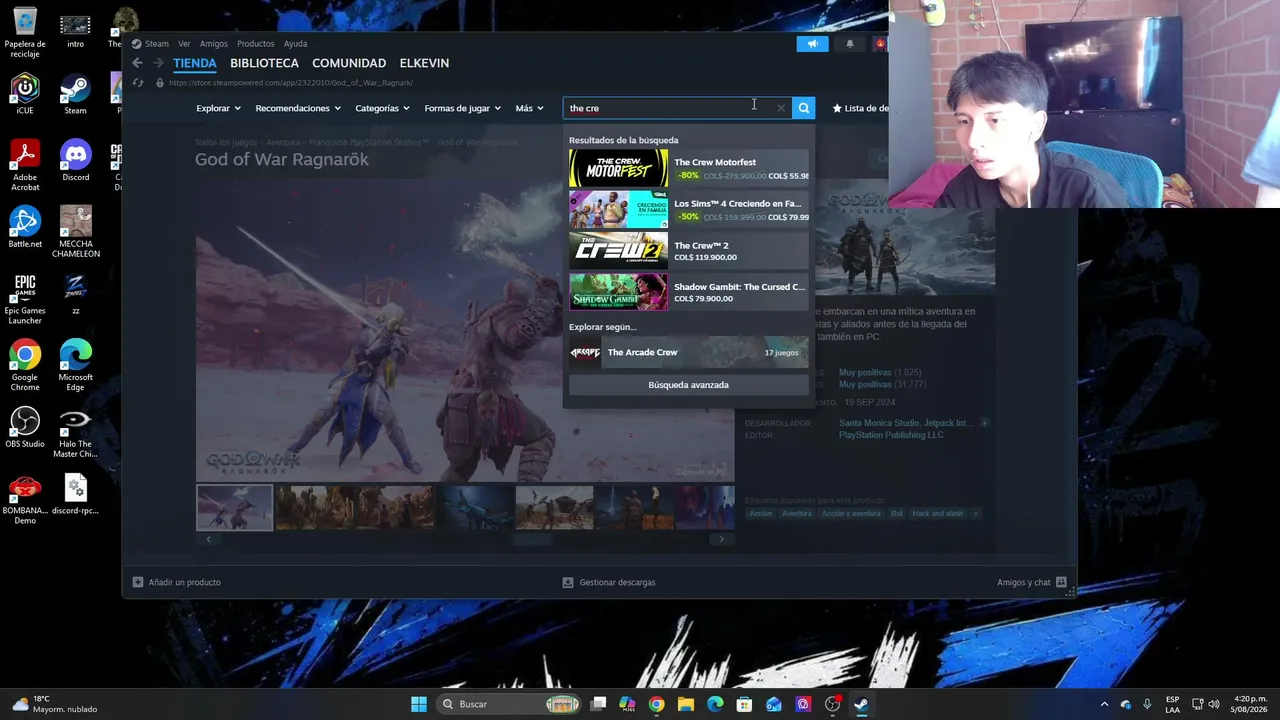Open the Productos menu
Screen dimensions: 1280x720
click(x=255, y=44)
